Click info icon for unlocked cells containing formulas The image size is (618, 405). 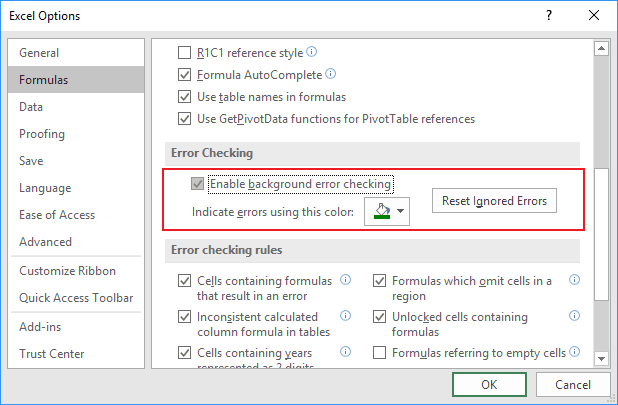575,316
